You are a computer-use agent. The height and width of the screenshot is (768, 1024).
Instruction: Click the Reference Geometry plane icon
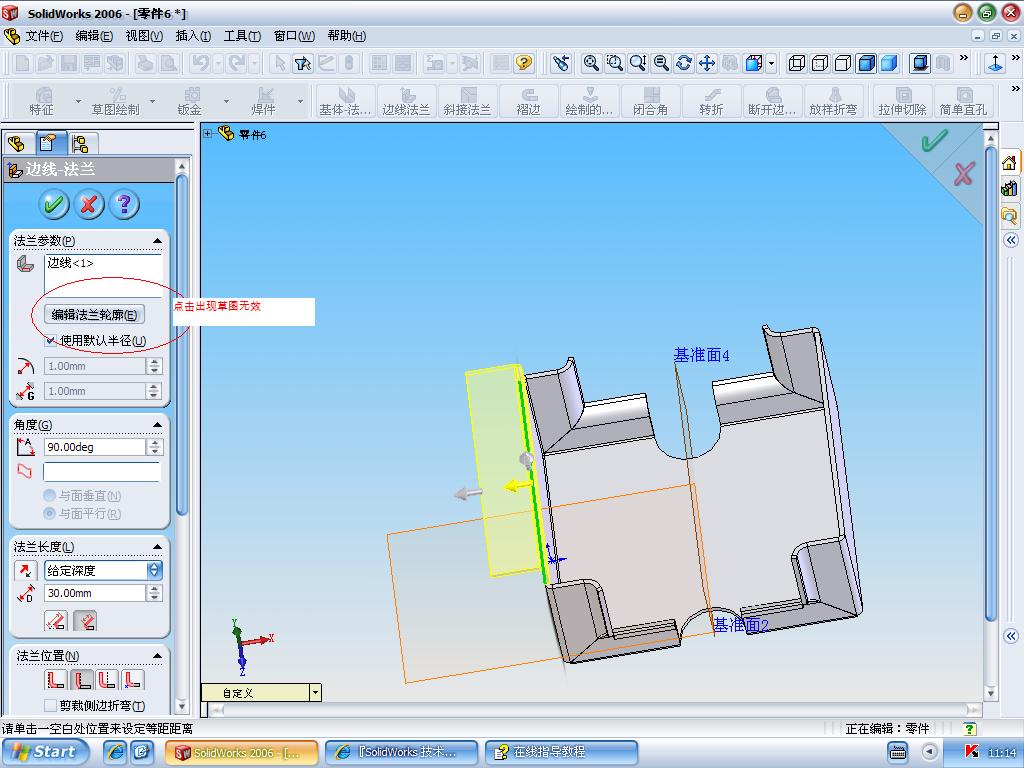(x=995, y=63)
